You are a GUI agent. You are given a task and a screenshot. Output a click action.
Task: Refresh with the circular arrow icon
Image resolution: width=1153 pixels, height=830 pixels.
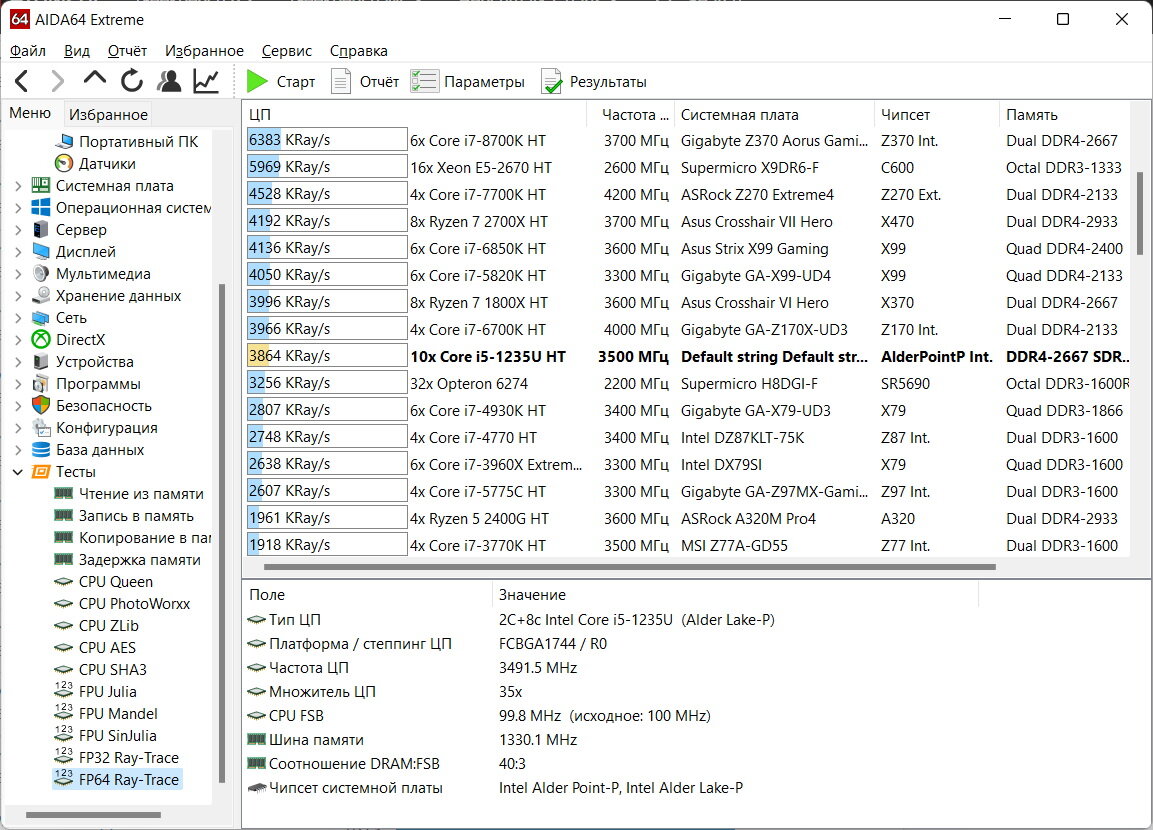click(x=132, y=81)
